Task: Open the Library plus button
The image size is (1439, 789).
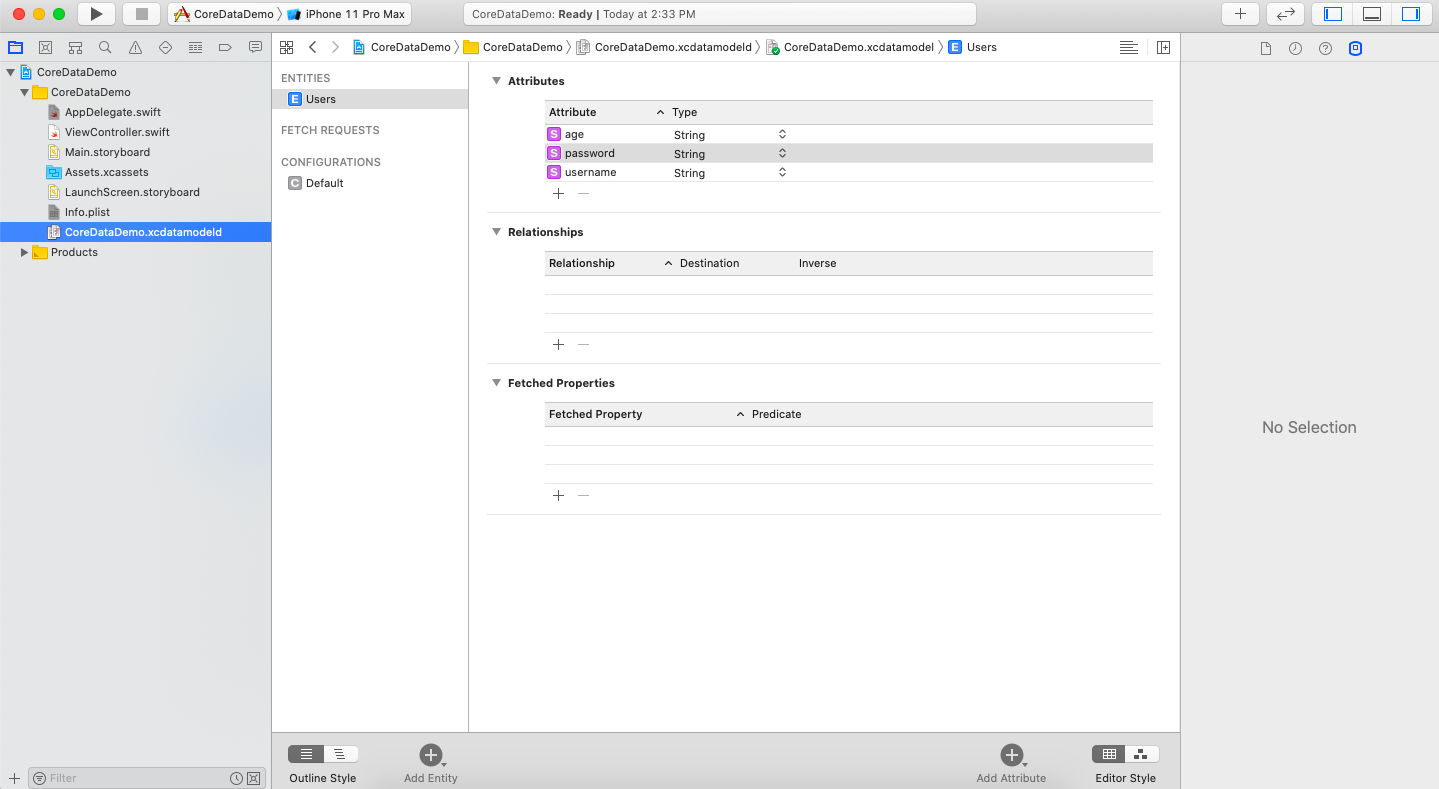Action: [1240, 14]
